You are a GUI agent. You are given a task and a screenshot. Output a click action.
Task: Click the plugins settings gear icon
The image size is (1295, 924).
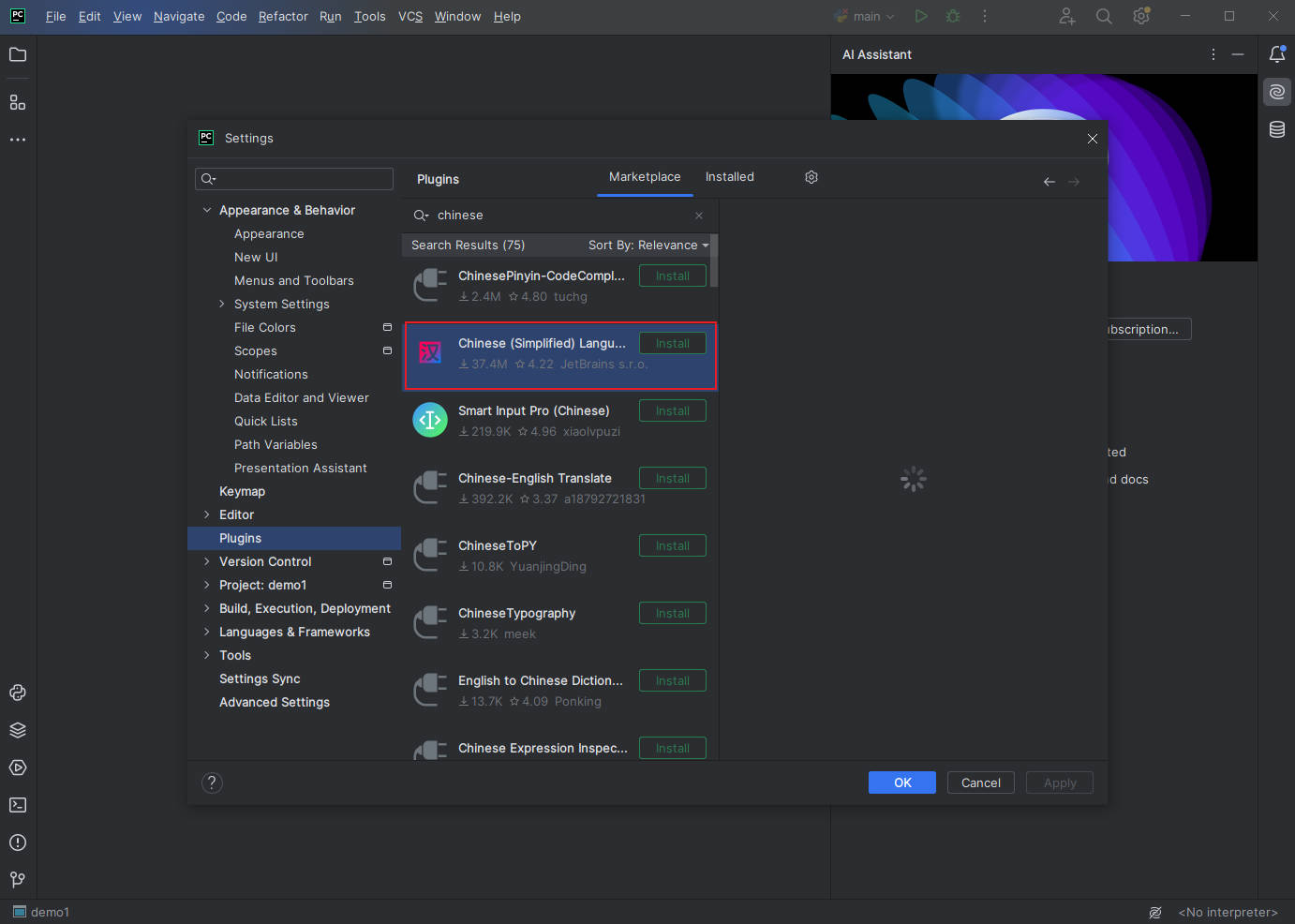811,177
